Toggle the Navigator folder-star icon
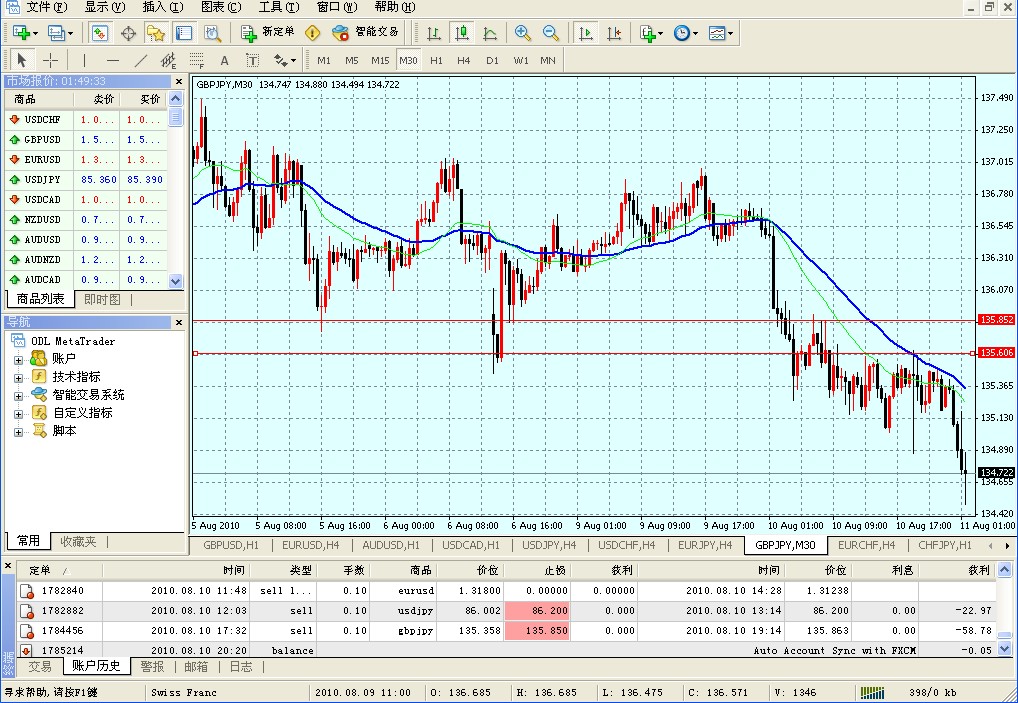1018x703 pixels. [156, 32]
